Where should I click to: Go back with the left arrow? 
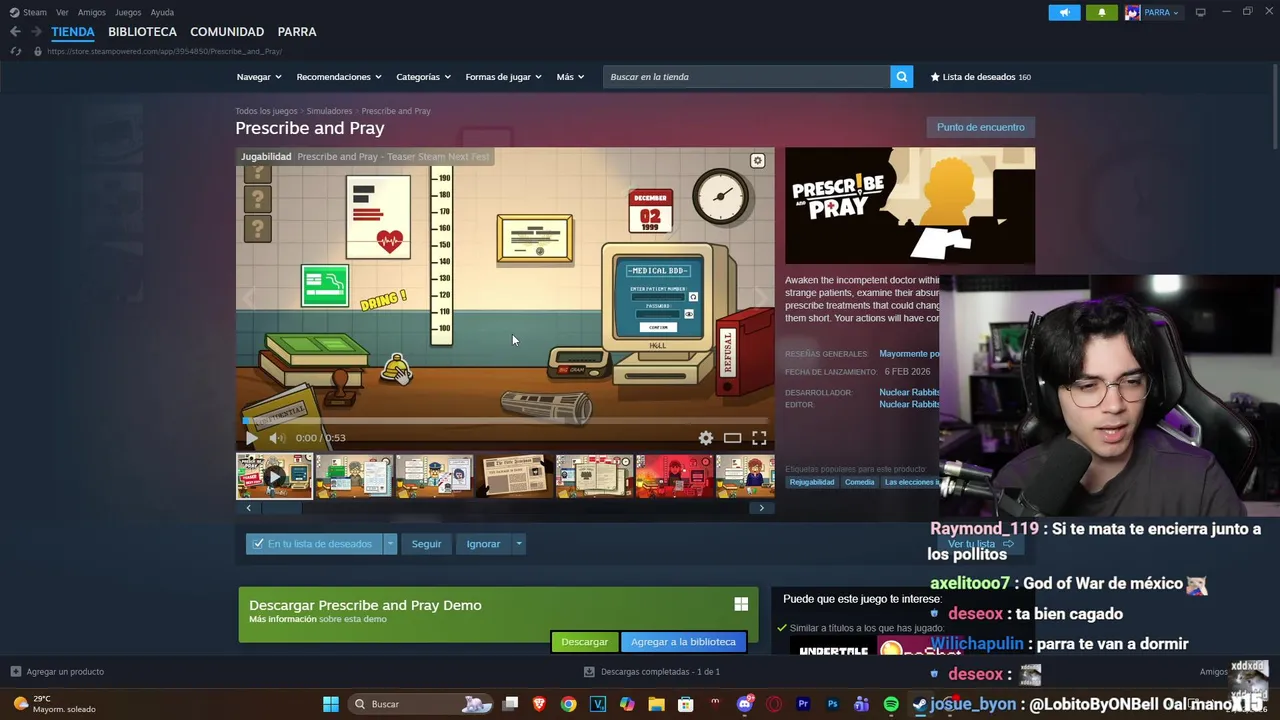(15, 32)
